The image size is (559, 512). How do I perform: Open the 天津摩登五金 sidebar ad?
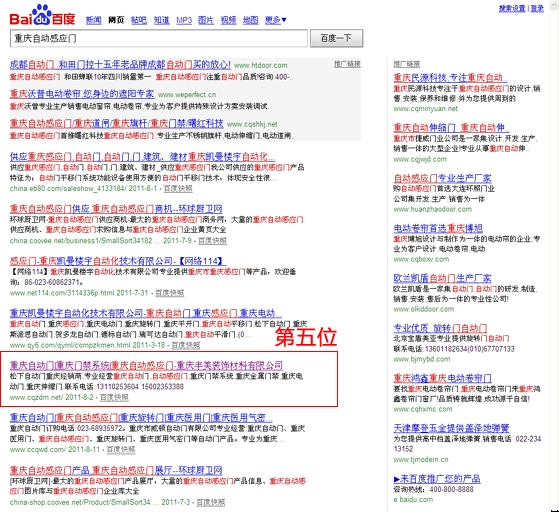451,428
